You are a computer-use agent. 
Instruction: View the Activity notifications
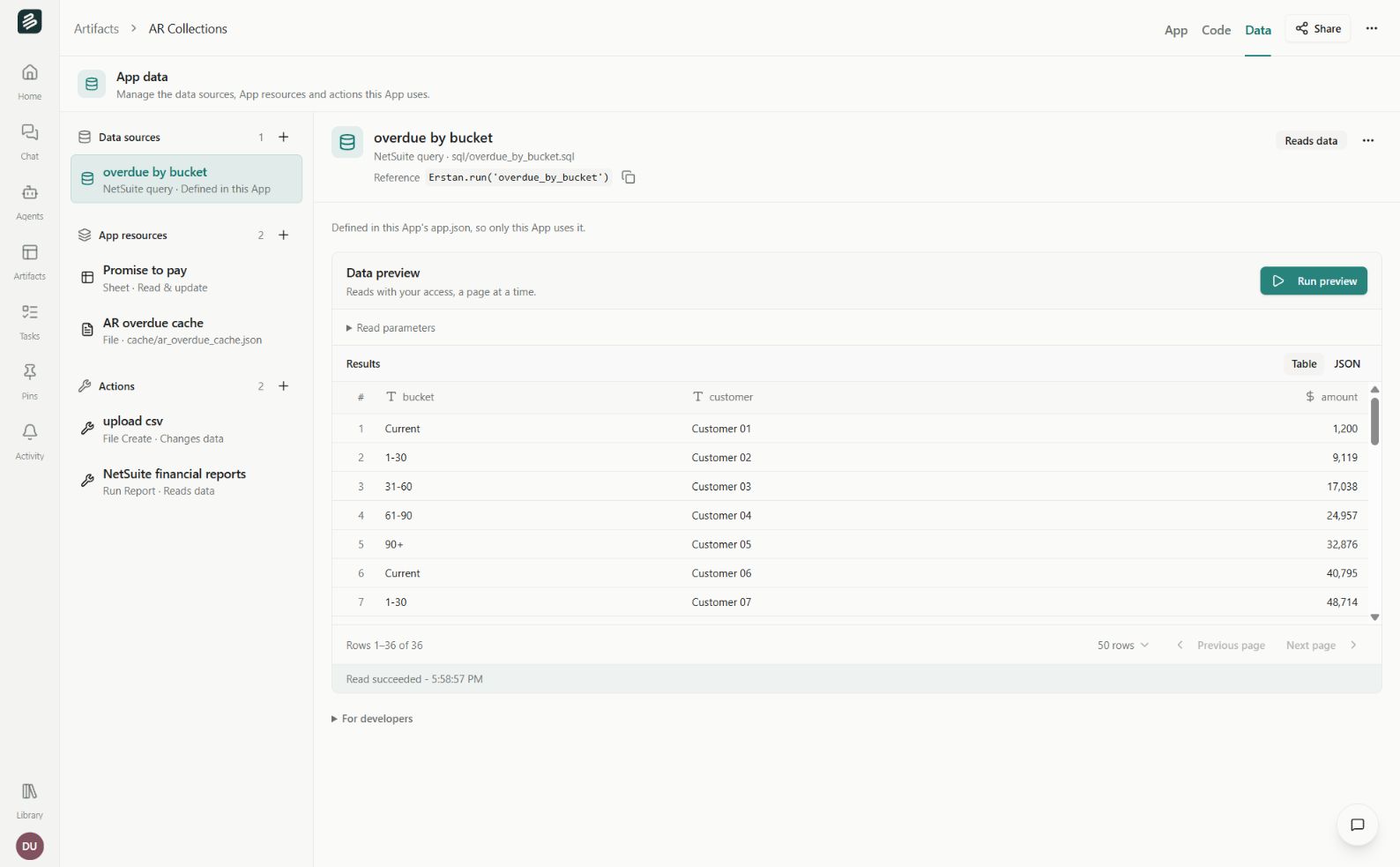pyautogui.click(x=29, y=442)
